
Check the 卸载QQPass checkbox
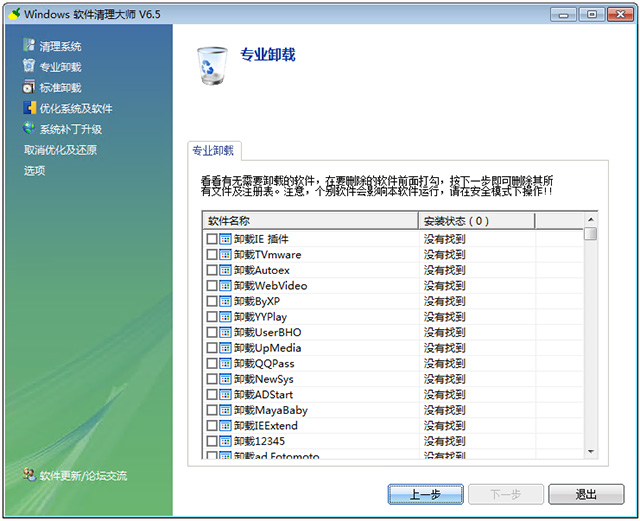click(212, 363)
